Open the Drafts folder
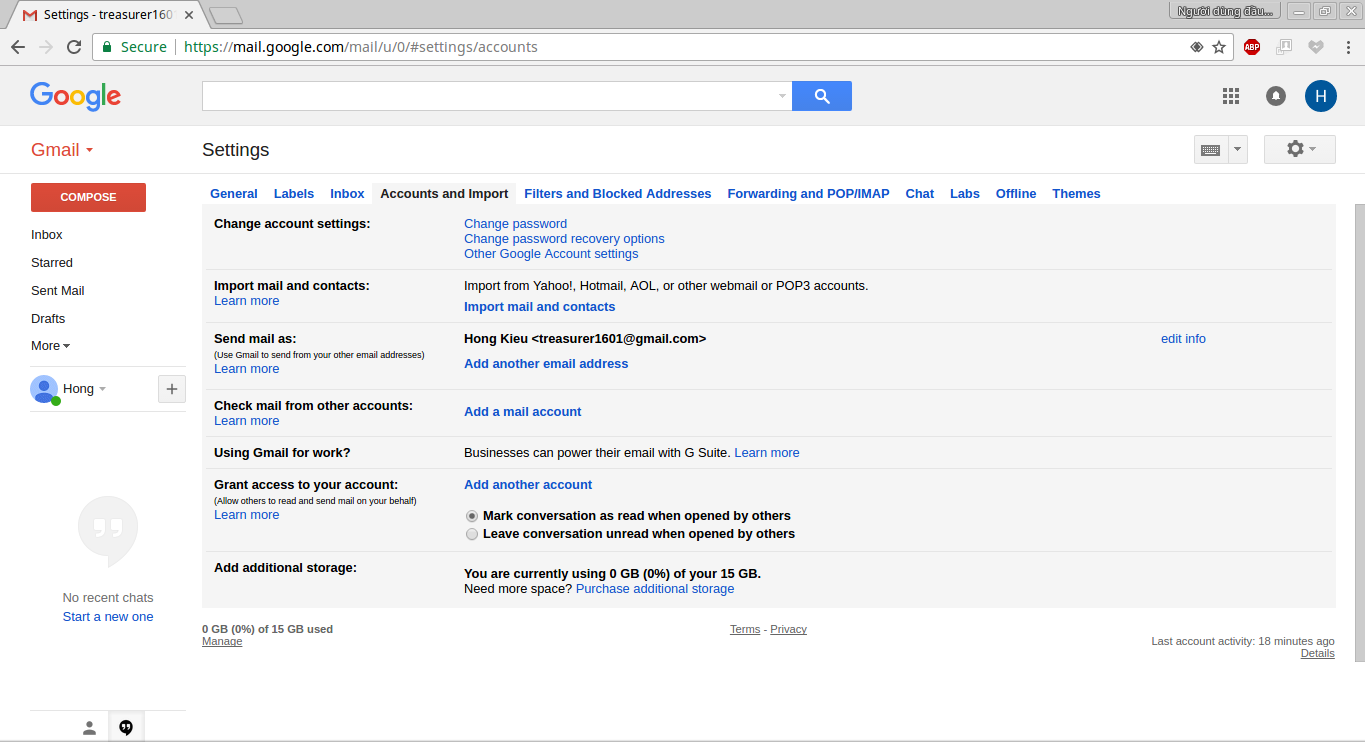 [48, 319]
